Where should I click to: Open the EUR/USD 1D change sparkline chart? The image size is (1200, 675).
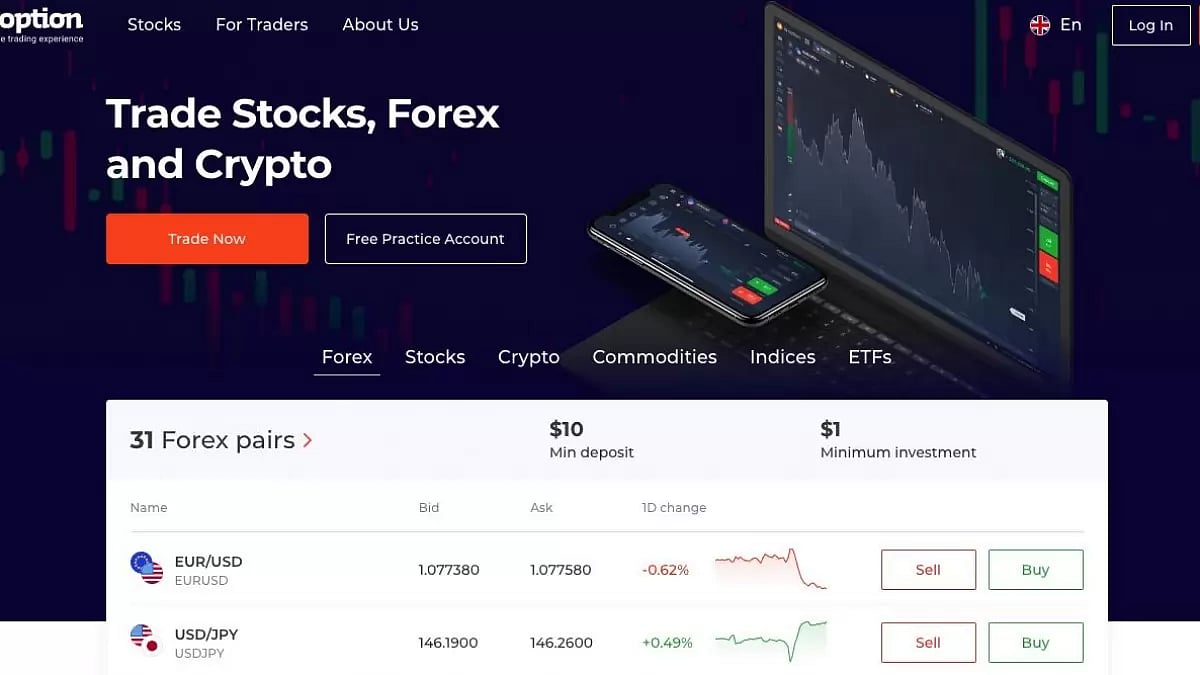[770, 568]
